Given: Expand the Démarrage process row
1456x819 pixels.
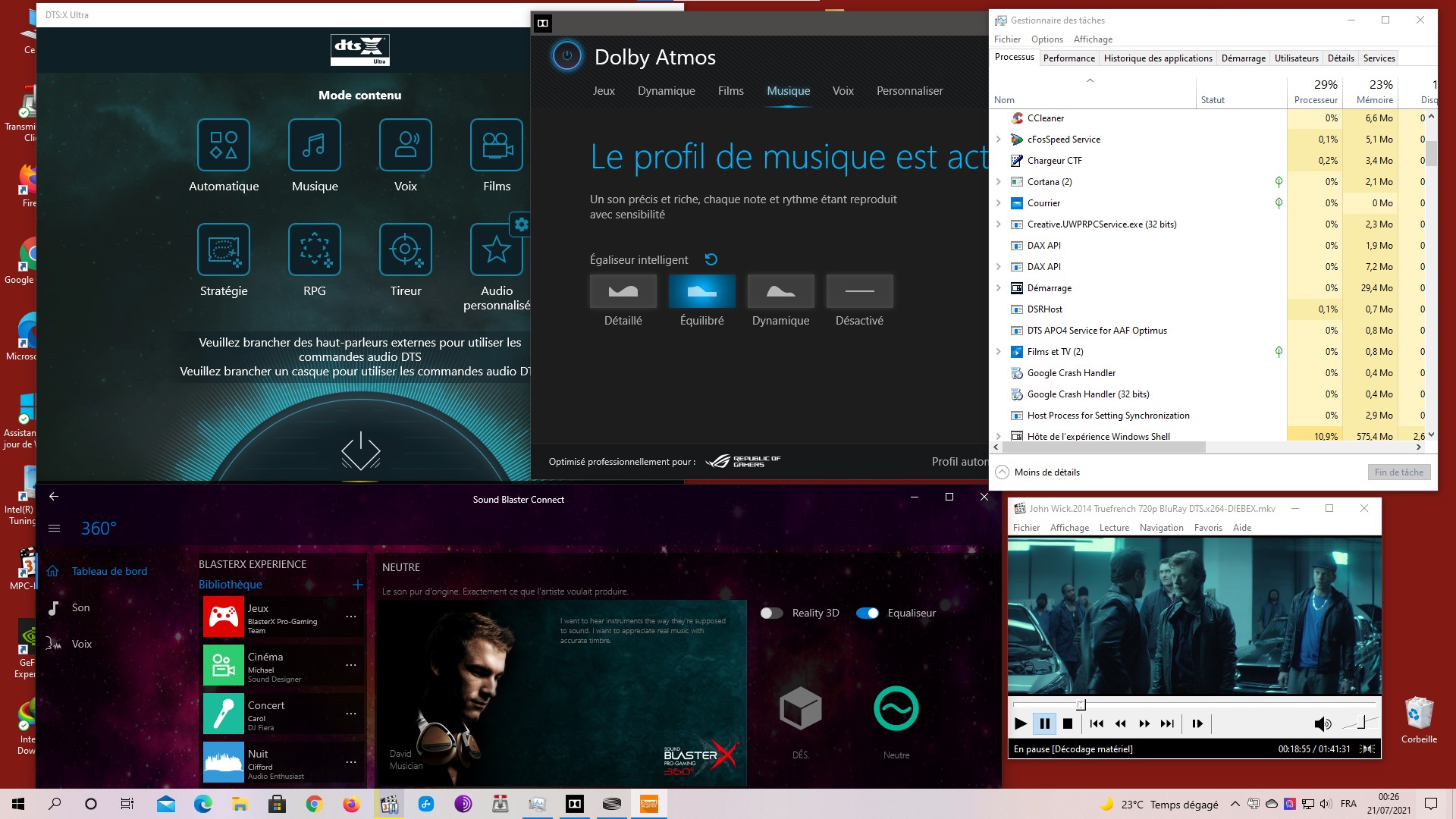Looking at the screenshot, I should click(x=999, y=288).
